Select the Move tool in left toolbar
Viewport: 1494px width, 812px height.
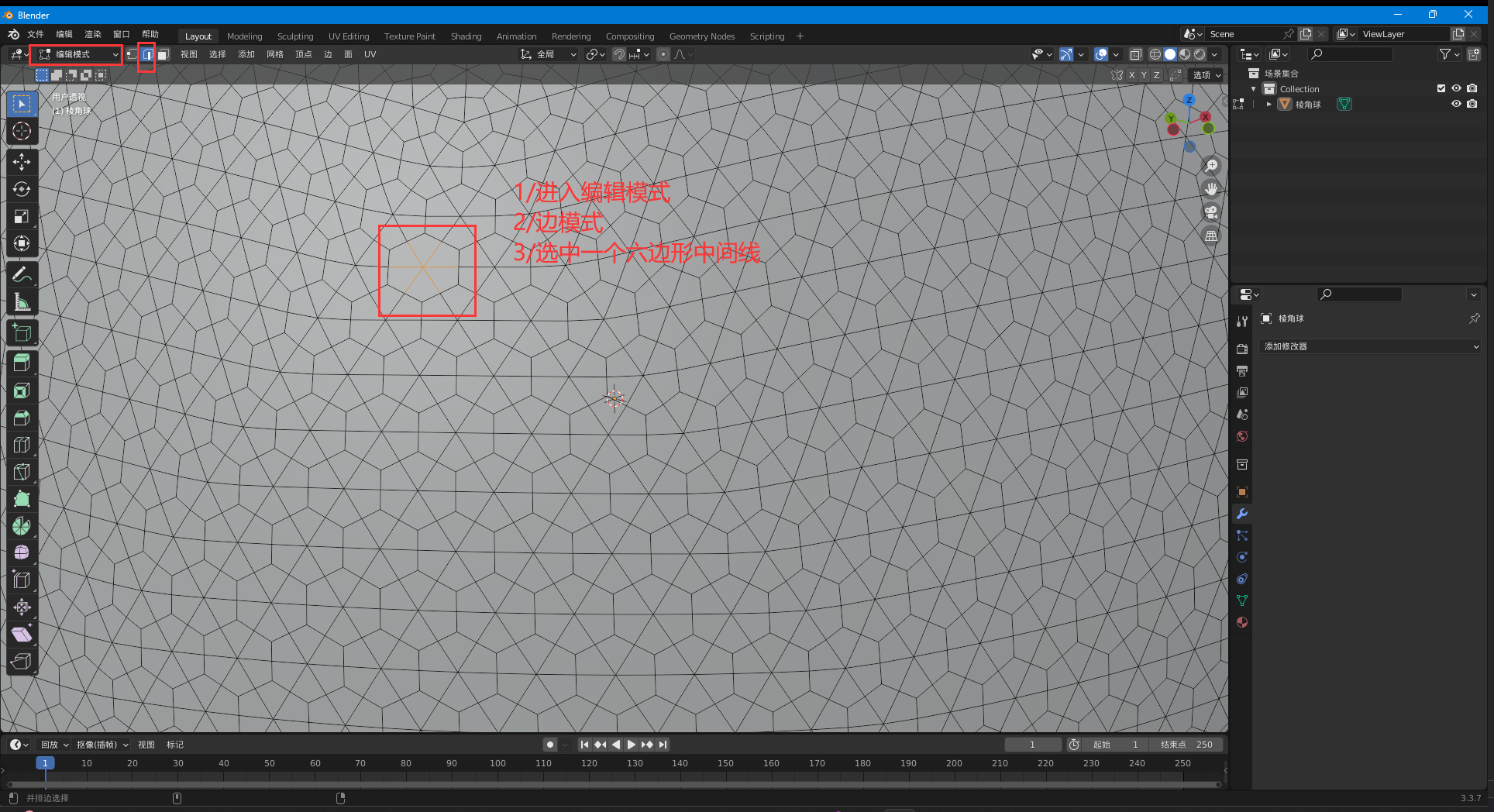pos(22,161)
